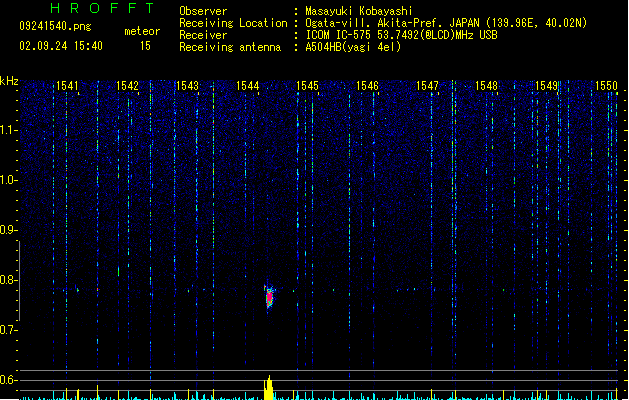Image resolution: width=629 pixels, height=400 pixels.
Task: Click the 1543 time marker
Action: coord(188,86)
